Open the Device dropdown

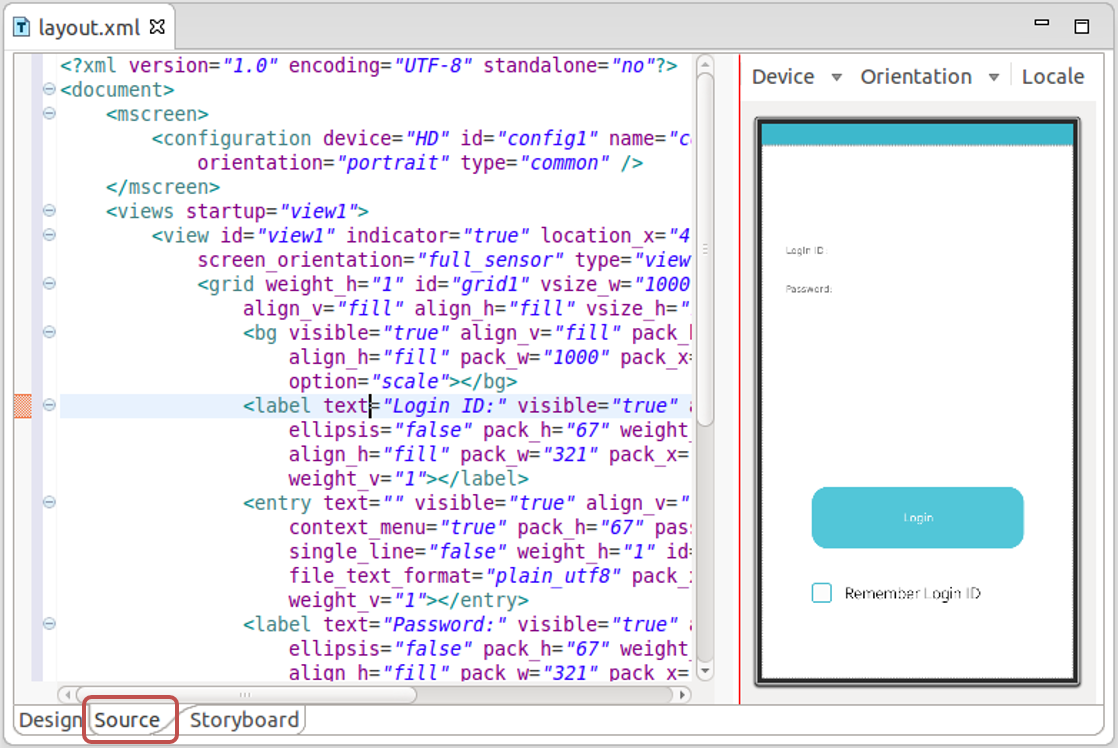pos(797,77)
